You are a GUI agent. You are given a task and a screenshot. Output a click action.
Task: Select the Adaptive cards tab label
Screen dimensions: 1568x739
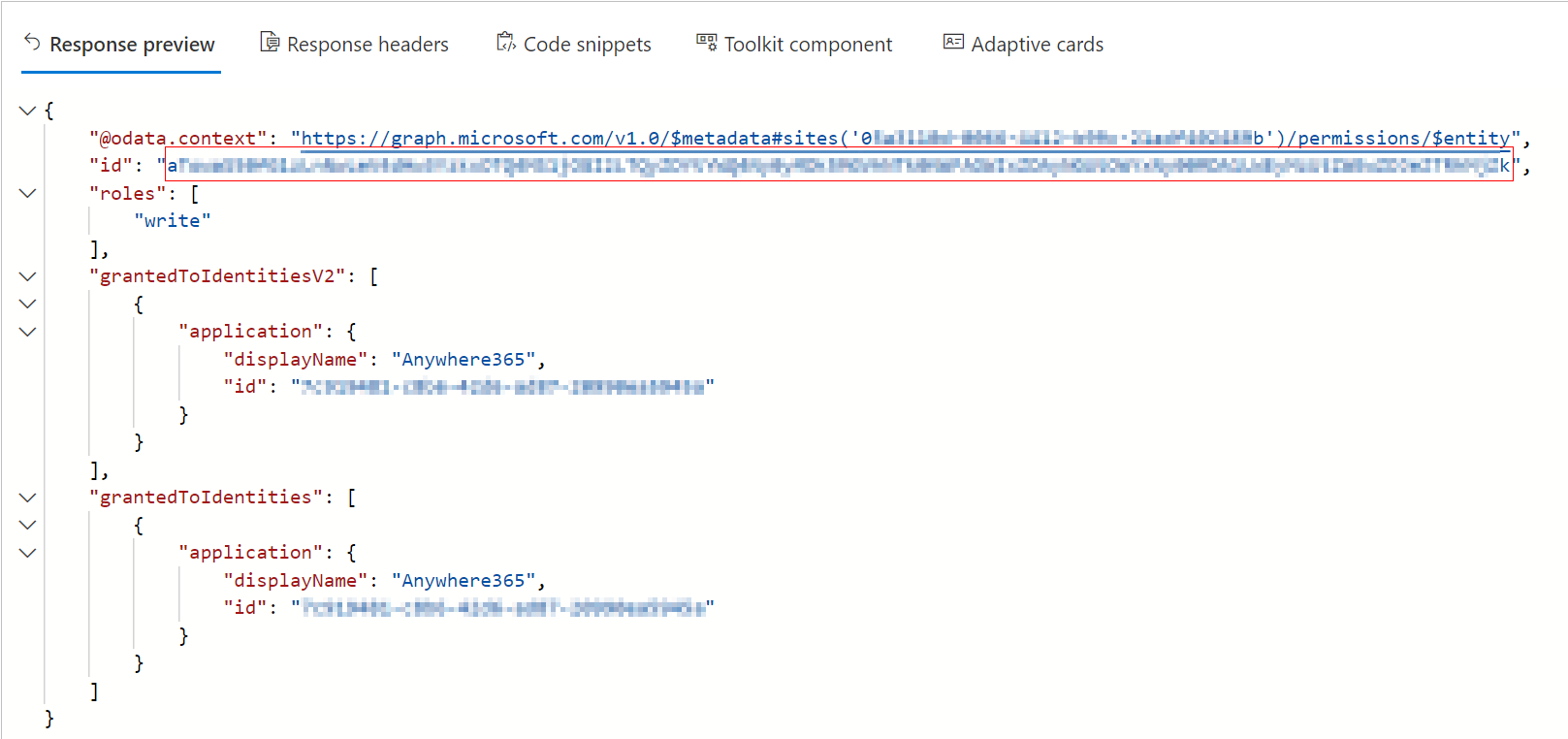[x=1037, y=45]
